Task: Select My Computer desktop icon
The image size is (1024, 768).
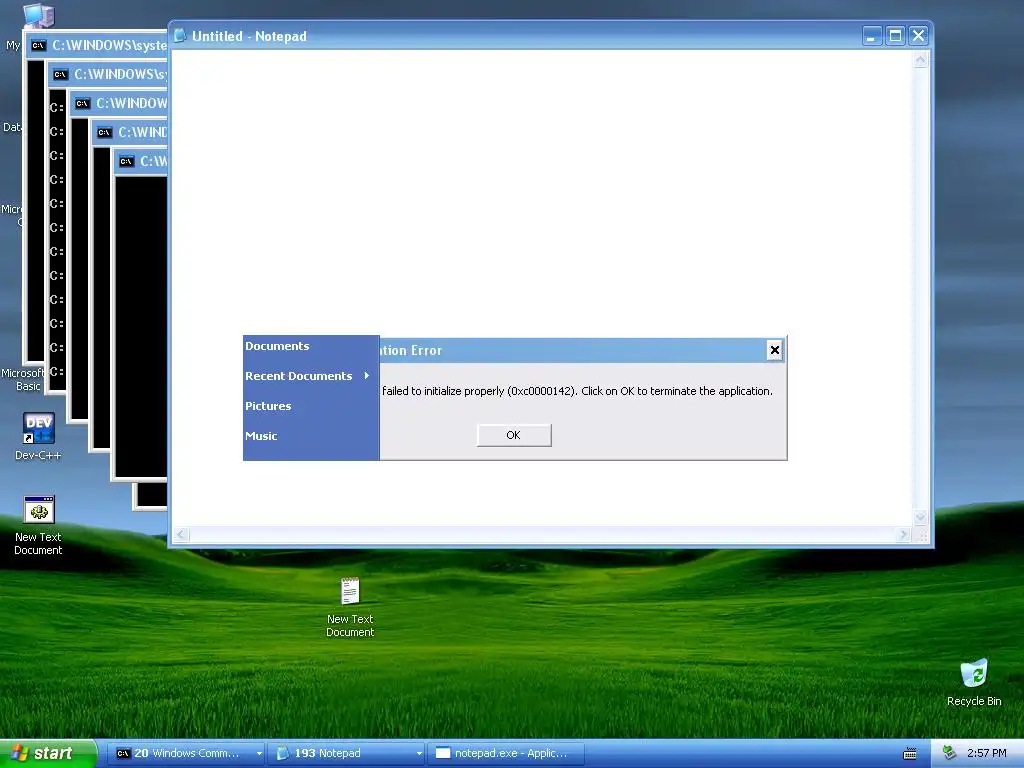Action: [x=38, y=14]
